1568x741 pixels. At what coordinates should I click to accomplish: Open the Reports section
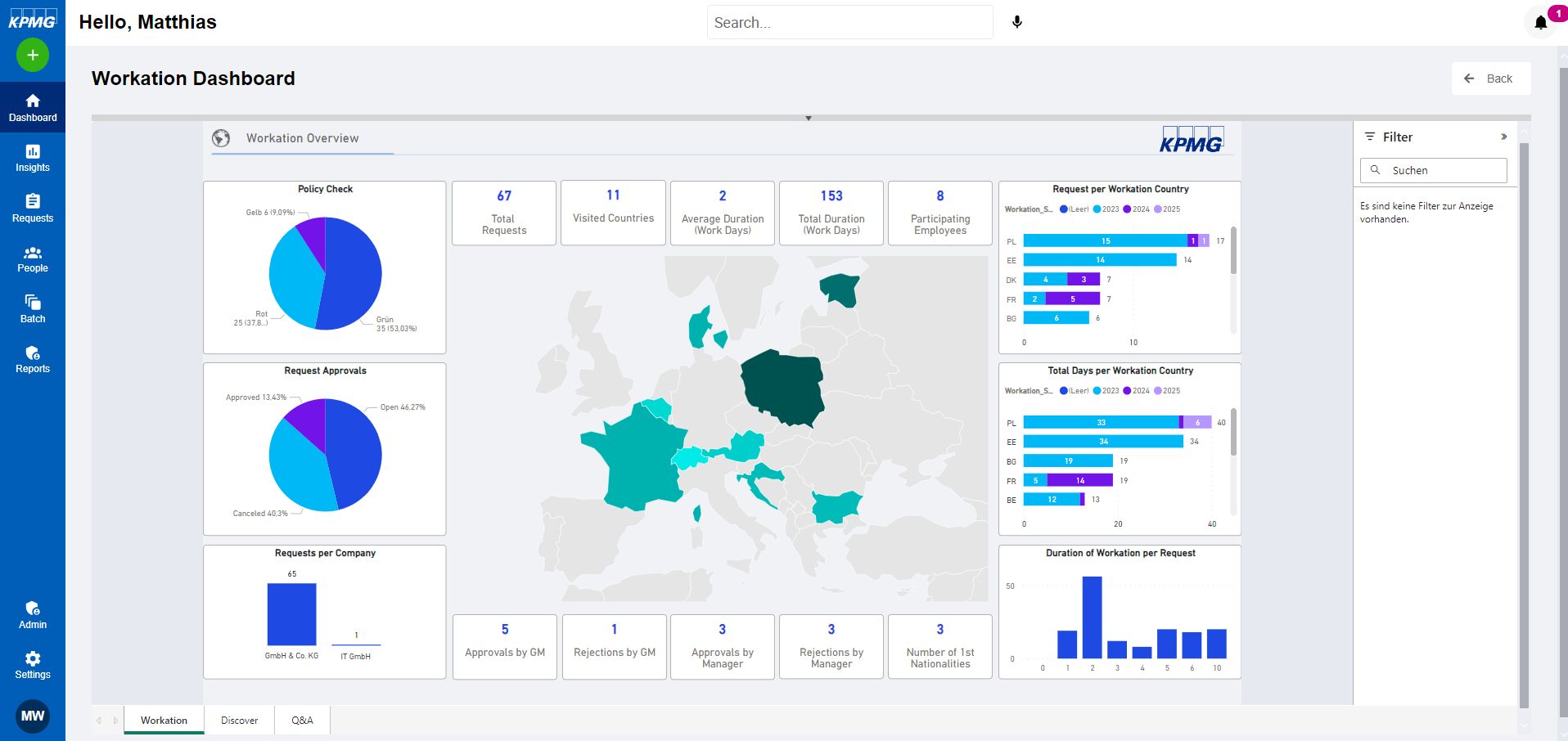33,359
